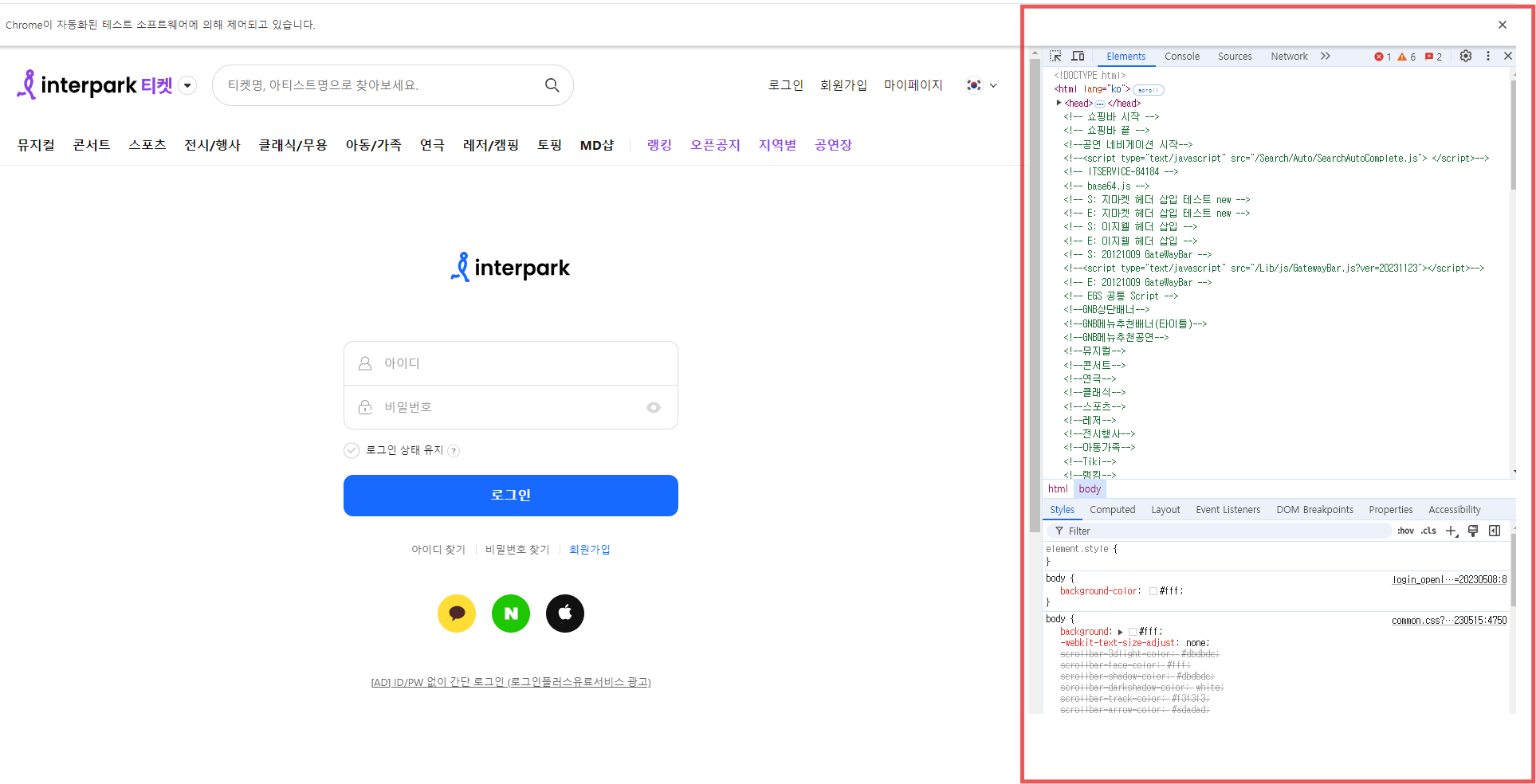1536x784 pixels.
Task: Toggle the device toolbar emulation icon
Action: (1078, 57)
